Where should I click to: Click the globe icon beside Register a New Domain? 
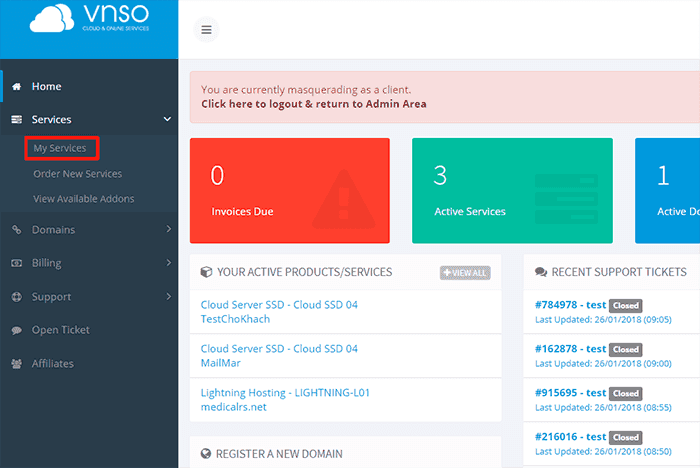tap(206, 454)
